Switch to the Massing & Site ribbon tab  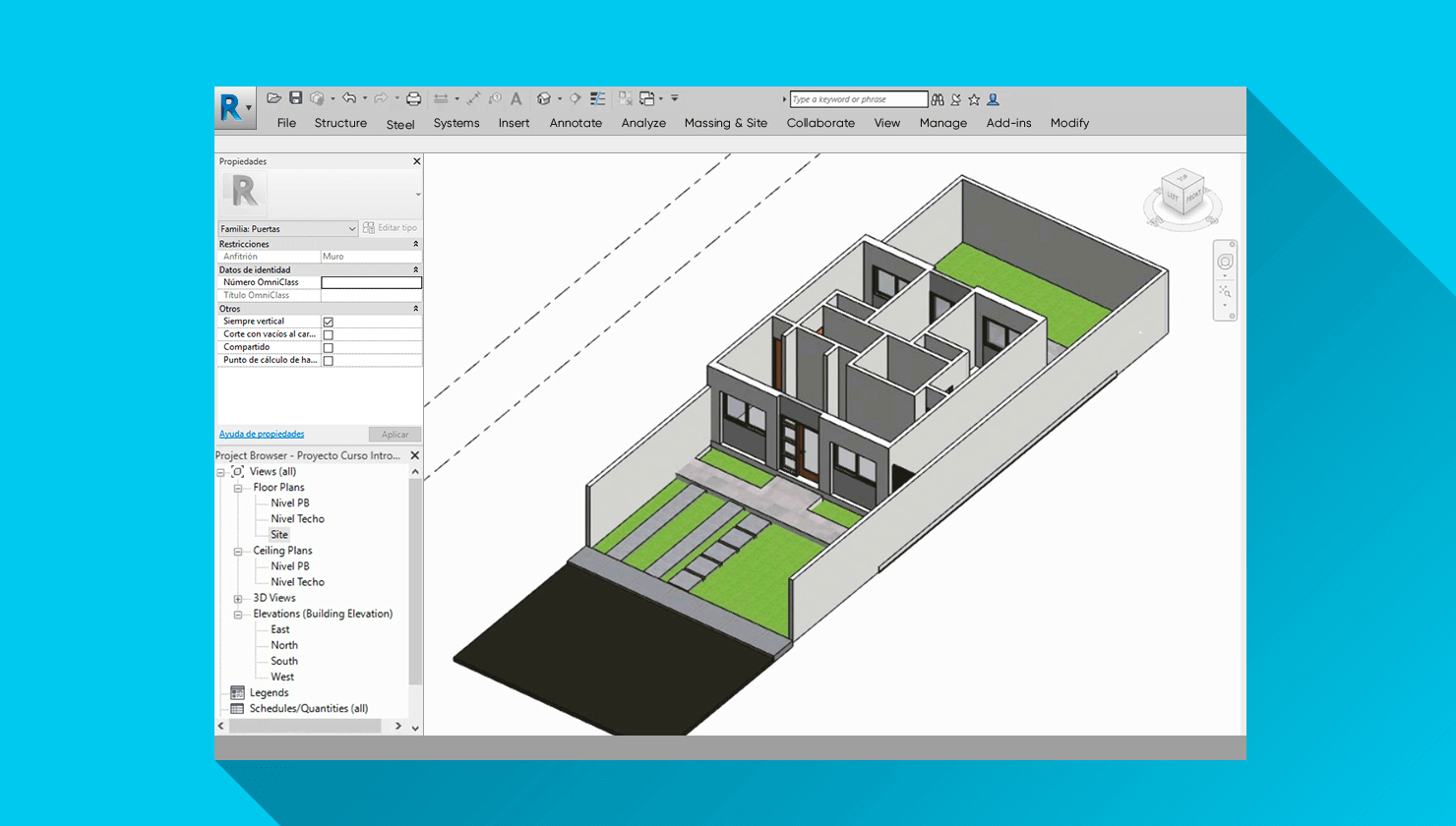click(x=726, y=123)
